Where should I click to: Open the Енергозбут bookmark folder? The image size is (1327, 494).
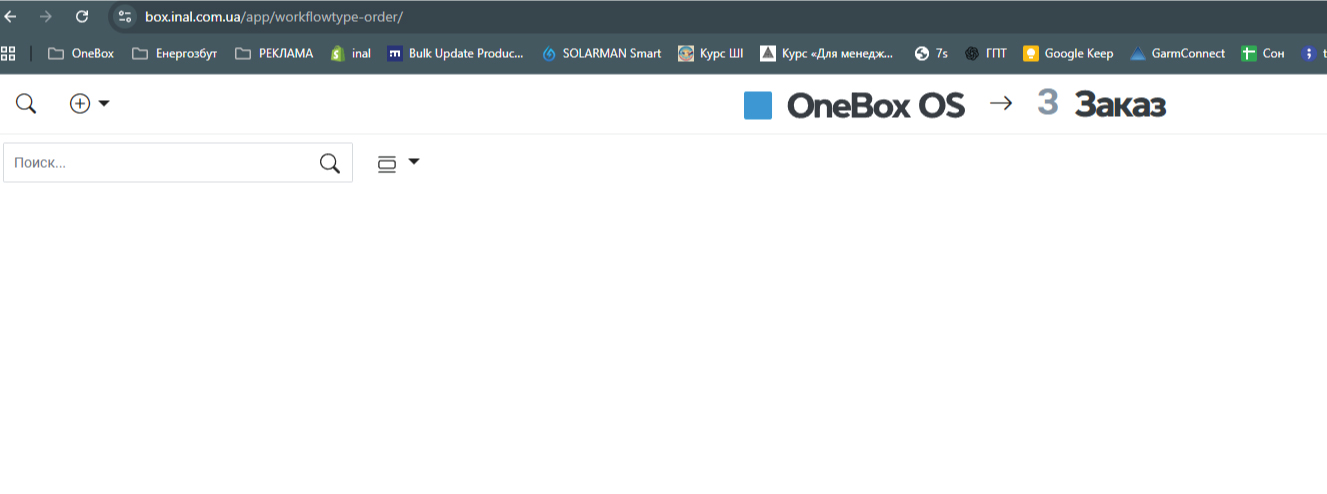coord(174,53)
